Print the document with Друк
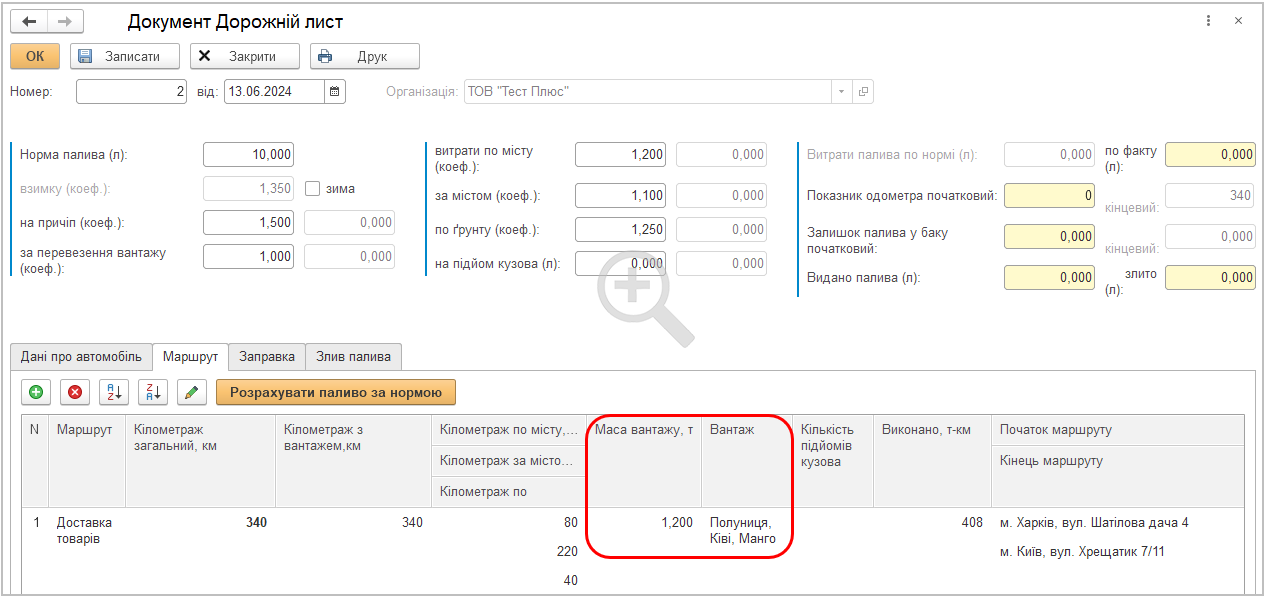 (x=365, y=56)
